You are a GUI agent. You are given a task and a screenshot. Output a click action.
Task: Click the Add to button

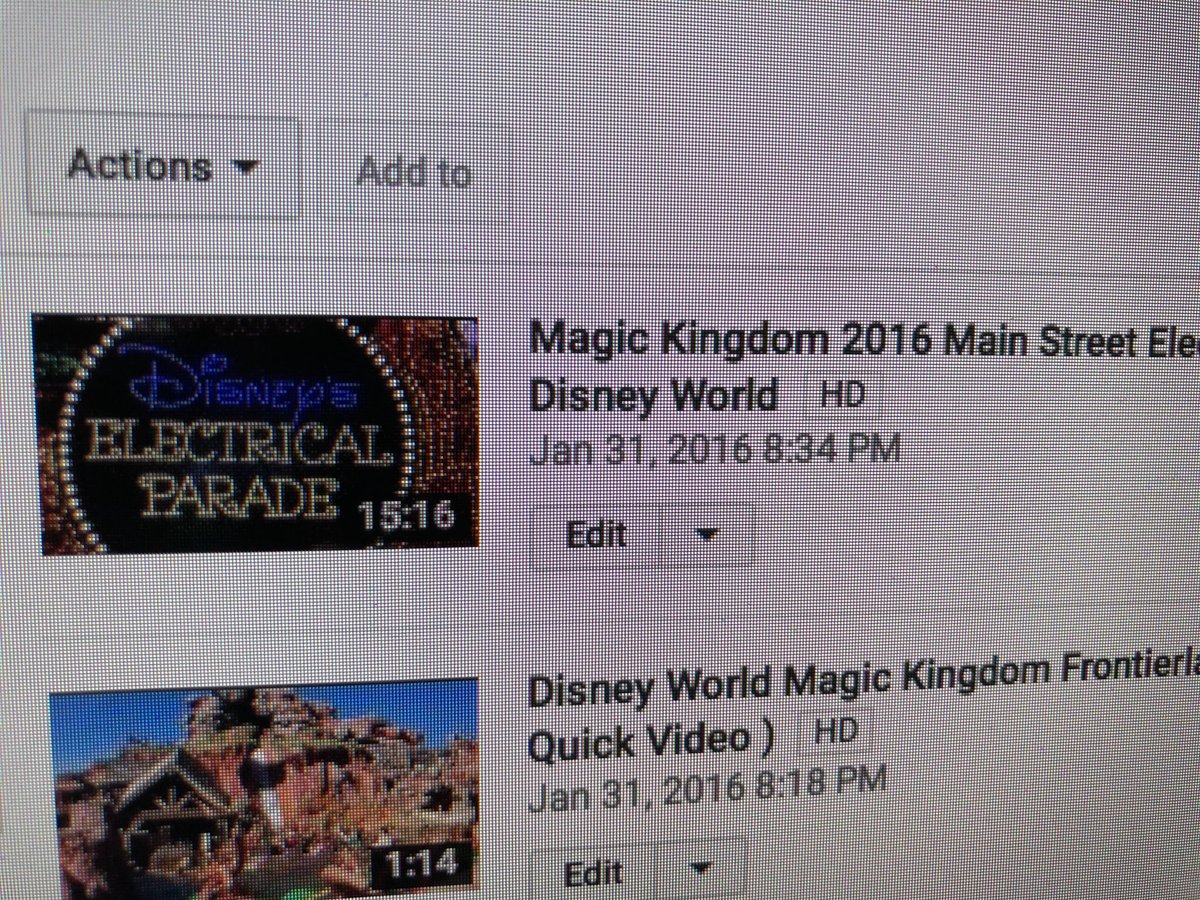[413, 173]
